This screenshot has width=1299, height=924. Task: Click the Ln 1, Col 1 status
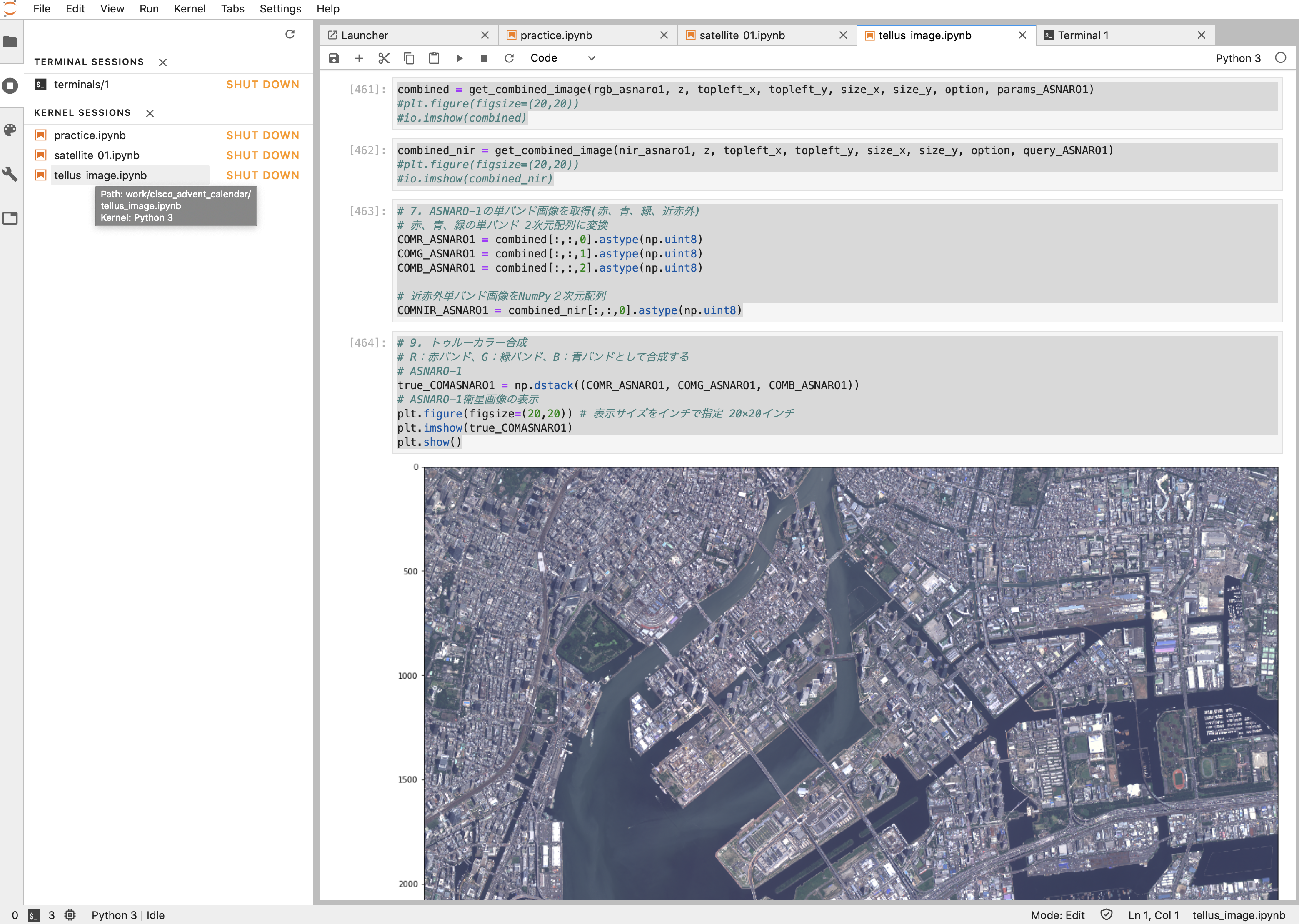(x=1153, y=915)
